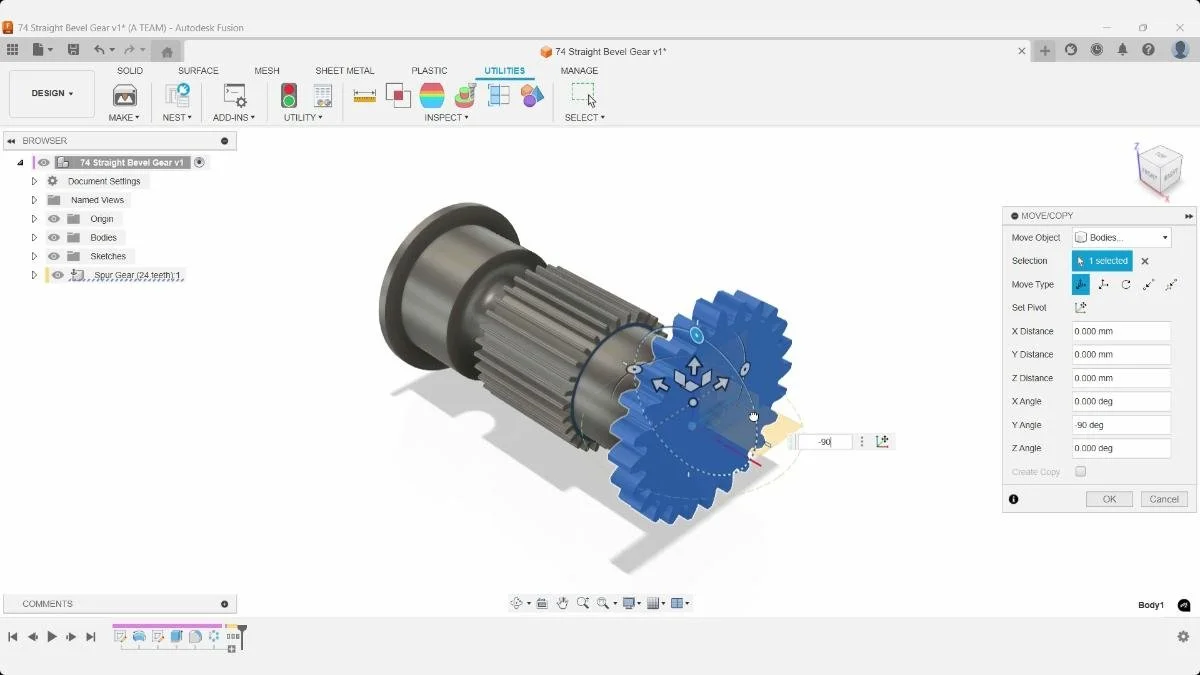This screenshot has height=675, width=1200.
Task: Open the Zebra Analysis striped icon
Action: 432,95
